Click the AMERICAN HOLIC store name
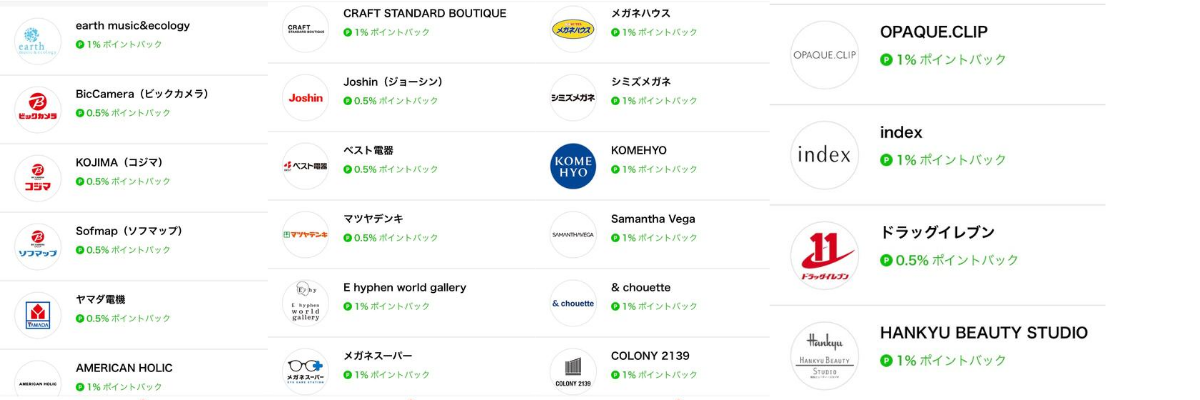1200x400 pixels. coord(124,368)
